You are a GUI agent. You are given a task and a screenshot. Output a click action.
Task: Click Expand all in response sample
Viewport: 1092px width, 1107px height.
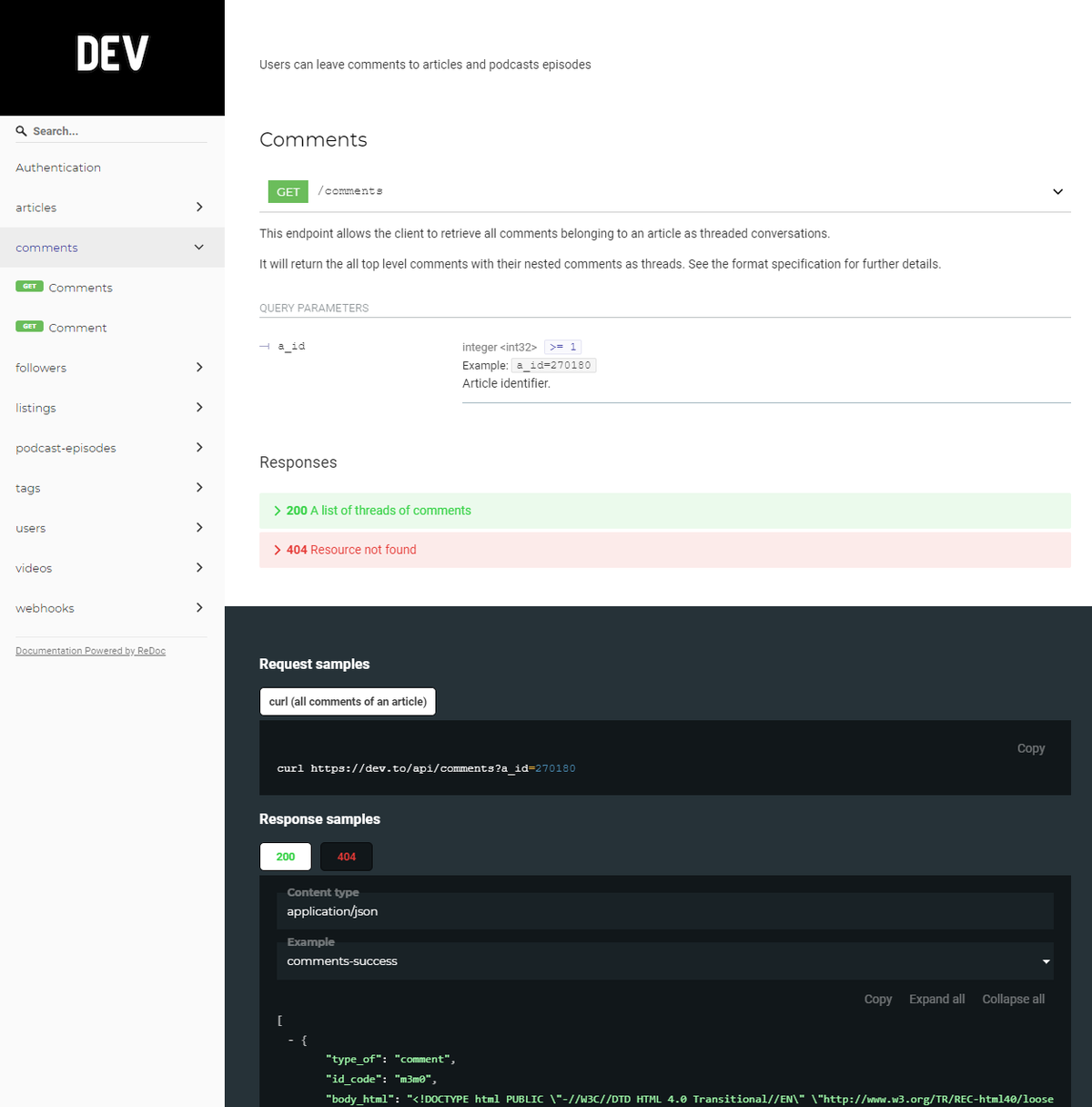936,1000
